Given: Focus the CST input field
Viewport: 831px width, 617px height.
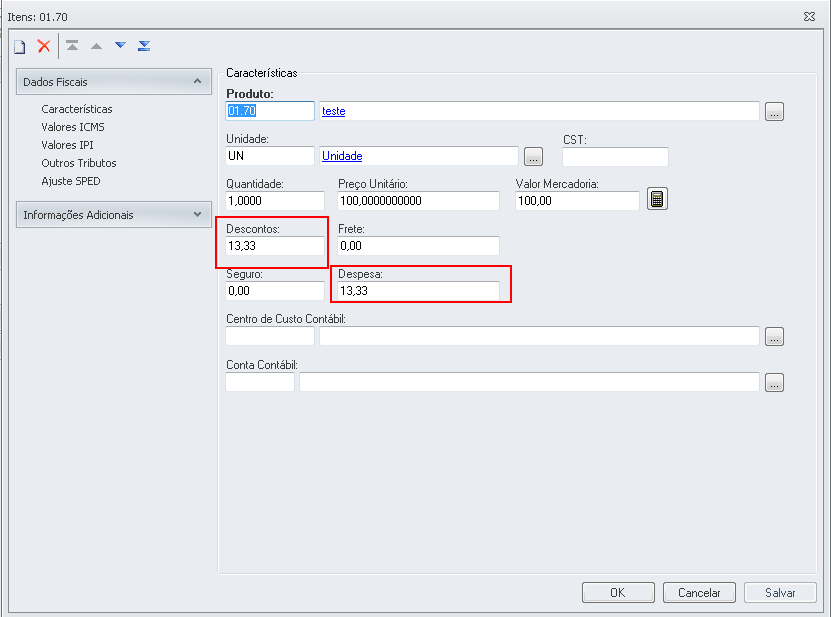Looking at the screenshot, I should click(x=615, y=157).
